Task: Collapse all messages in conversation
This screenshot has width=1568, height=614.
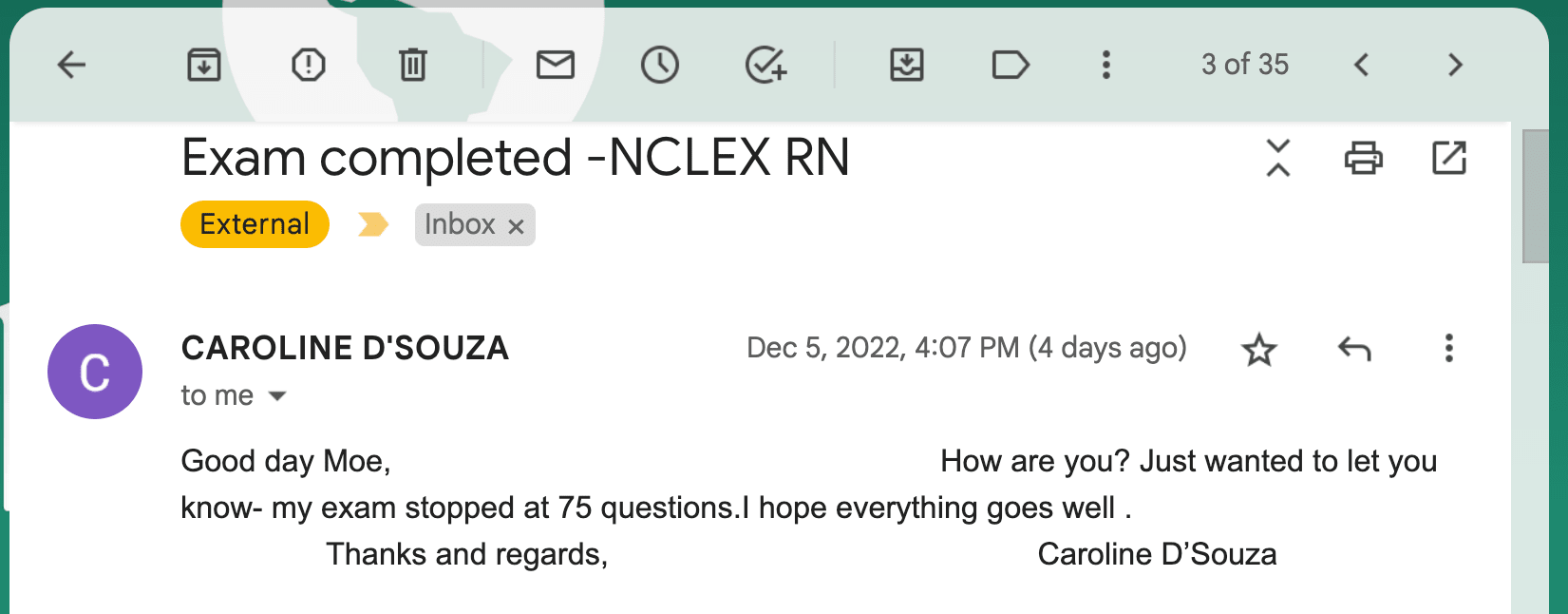Action: click(1278, 158)
